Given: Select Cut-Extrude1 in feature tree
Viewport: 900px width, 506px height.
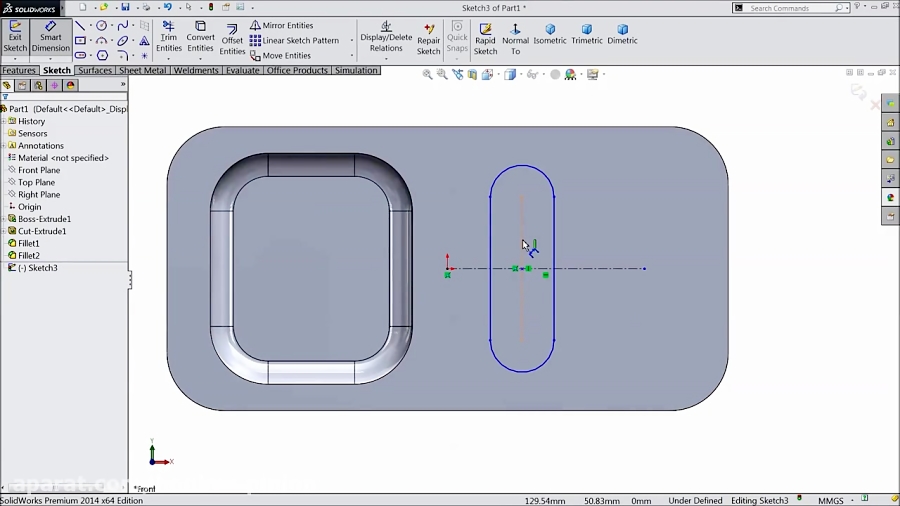Looking at the screenshot, I should (x=37, y=231).
